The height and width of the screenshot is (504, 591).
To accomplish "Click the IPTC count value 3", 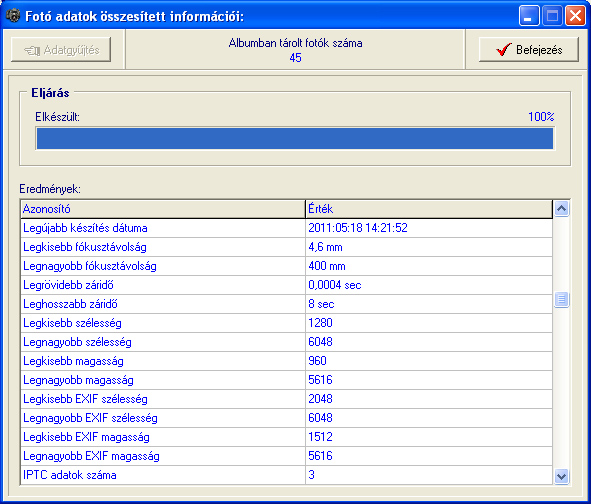I will [311, 475].
